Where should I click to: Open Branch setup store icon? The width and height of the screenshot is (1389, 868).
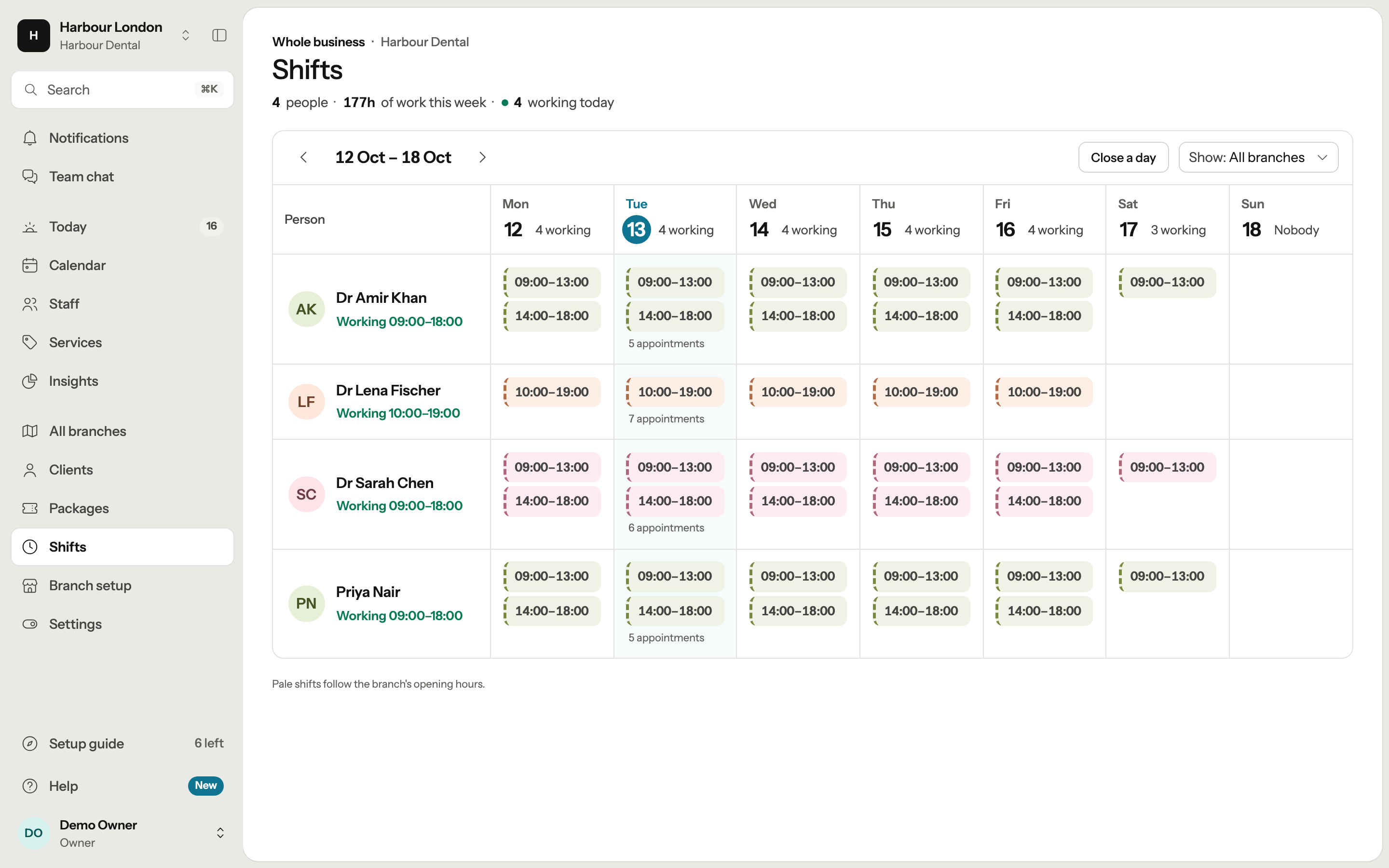click(30, 585)
